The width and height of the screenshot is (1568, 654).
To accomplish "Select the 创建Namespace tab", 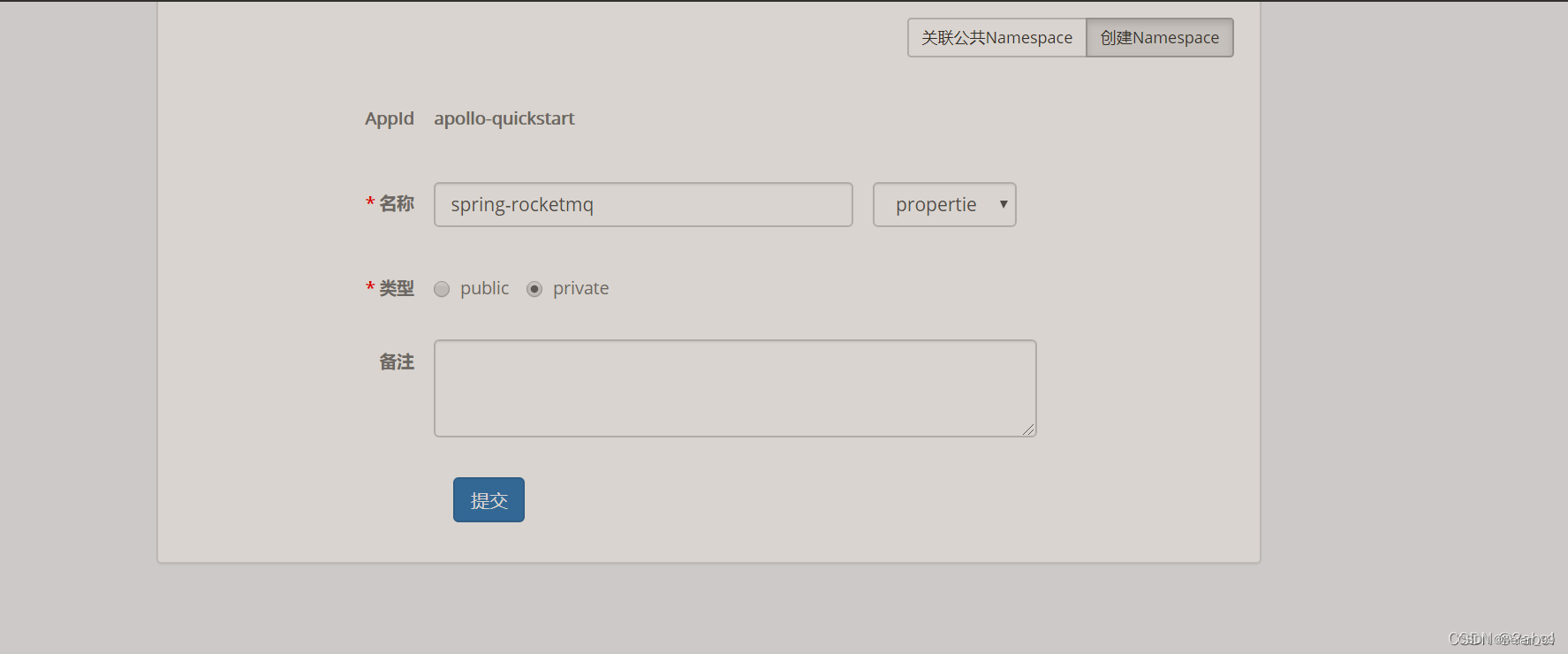I will (x=1160, y=38).
